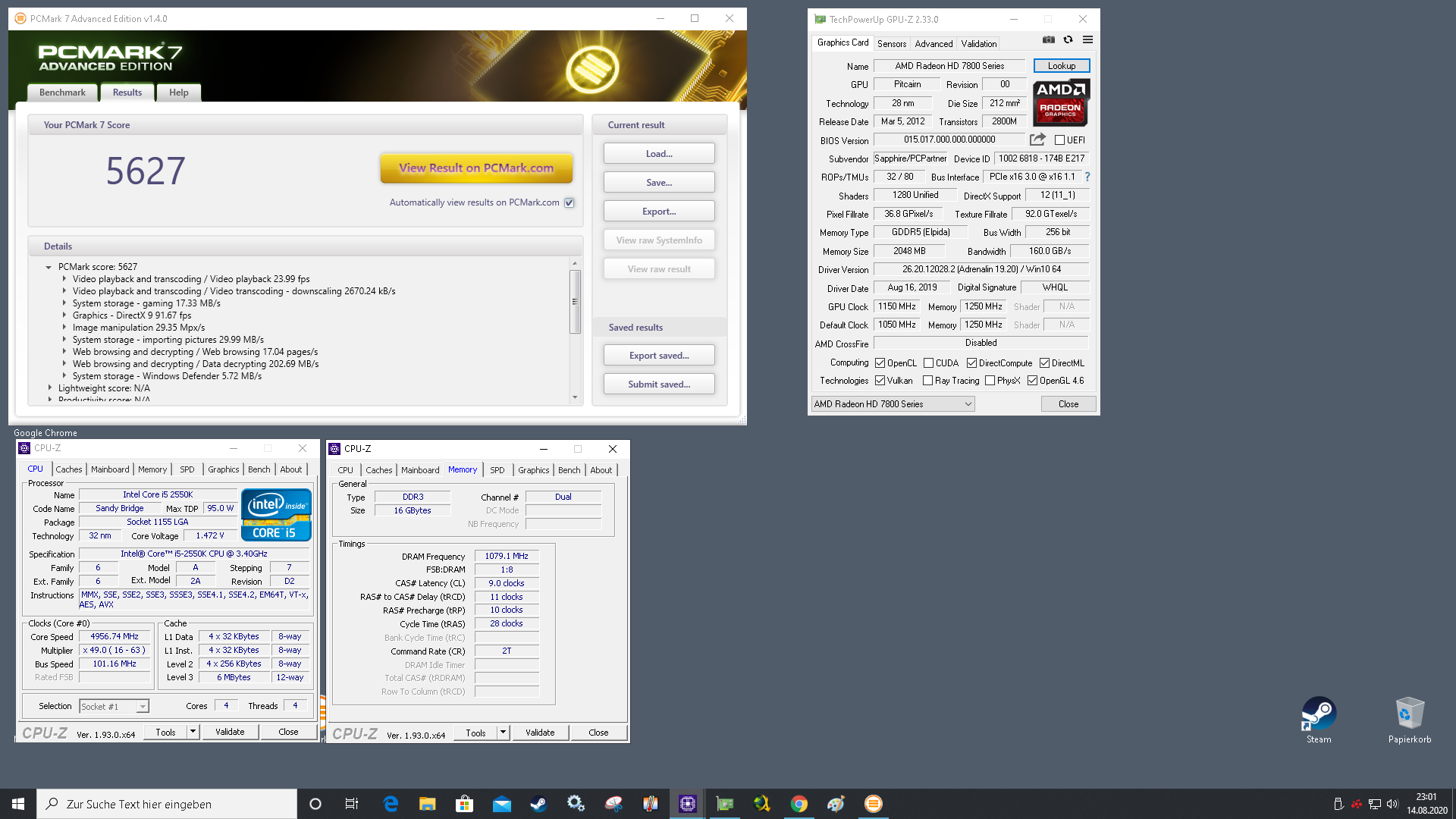Switch to GPU-Z via its taskbar icon

(725, 804)
